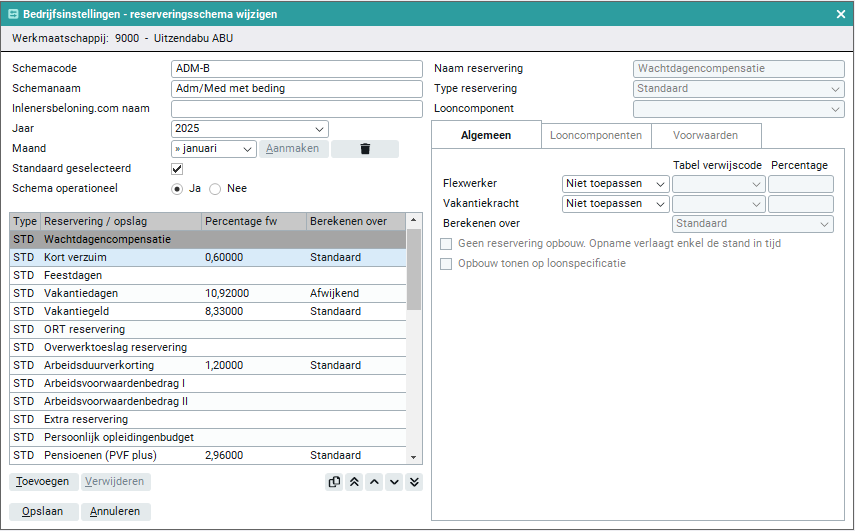Select Nee for Schema operationeel
The image size is (855, 531).
(x=216, y=188)
